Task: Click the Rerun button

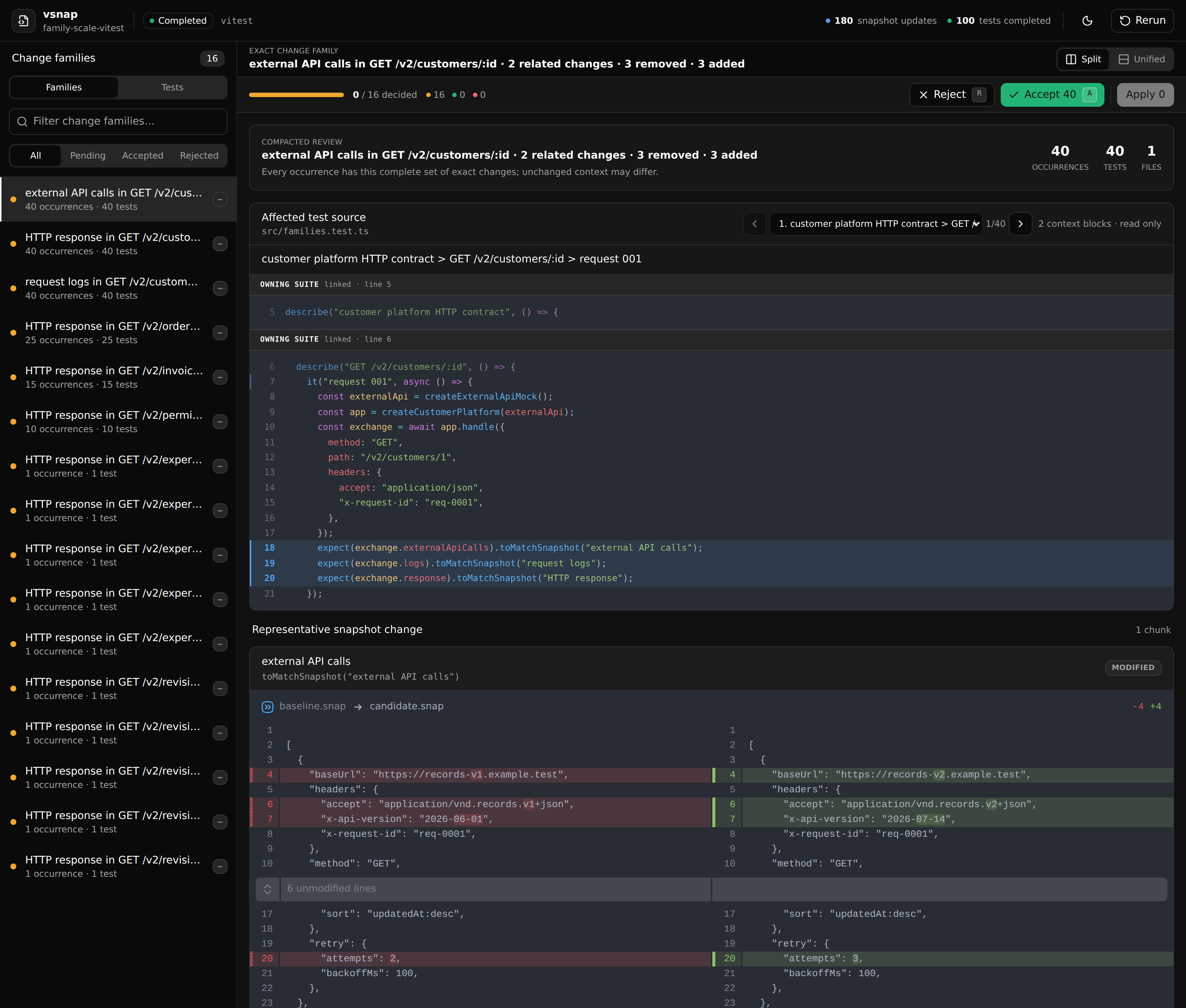Action: pyautogui.click(x=1142, y=21)
